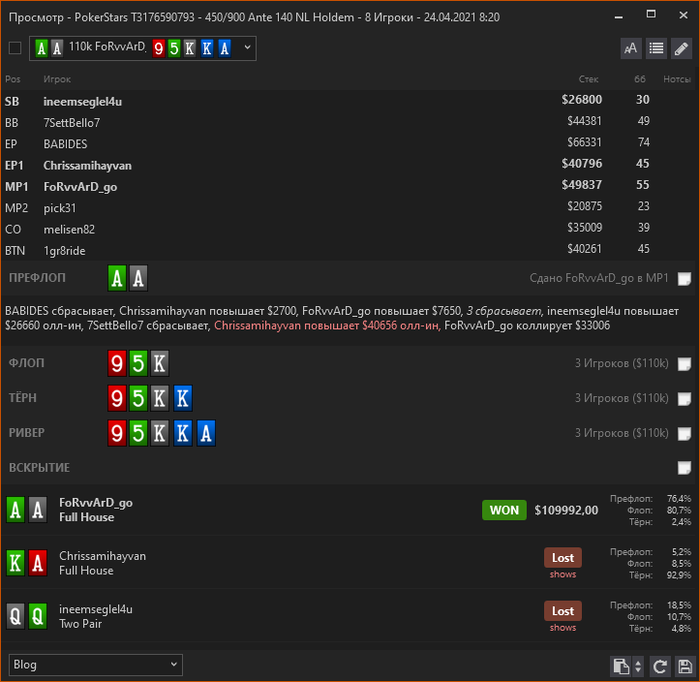Viewport: 700px width, 682px height.
Task: Click the gray Q card of ineemseglel4u
Action: coord(16,616)
